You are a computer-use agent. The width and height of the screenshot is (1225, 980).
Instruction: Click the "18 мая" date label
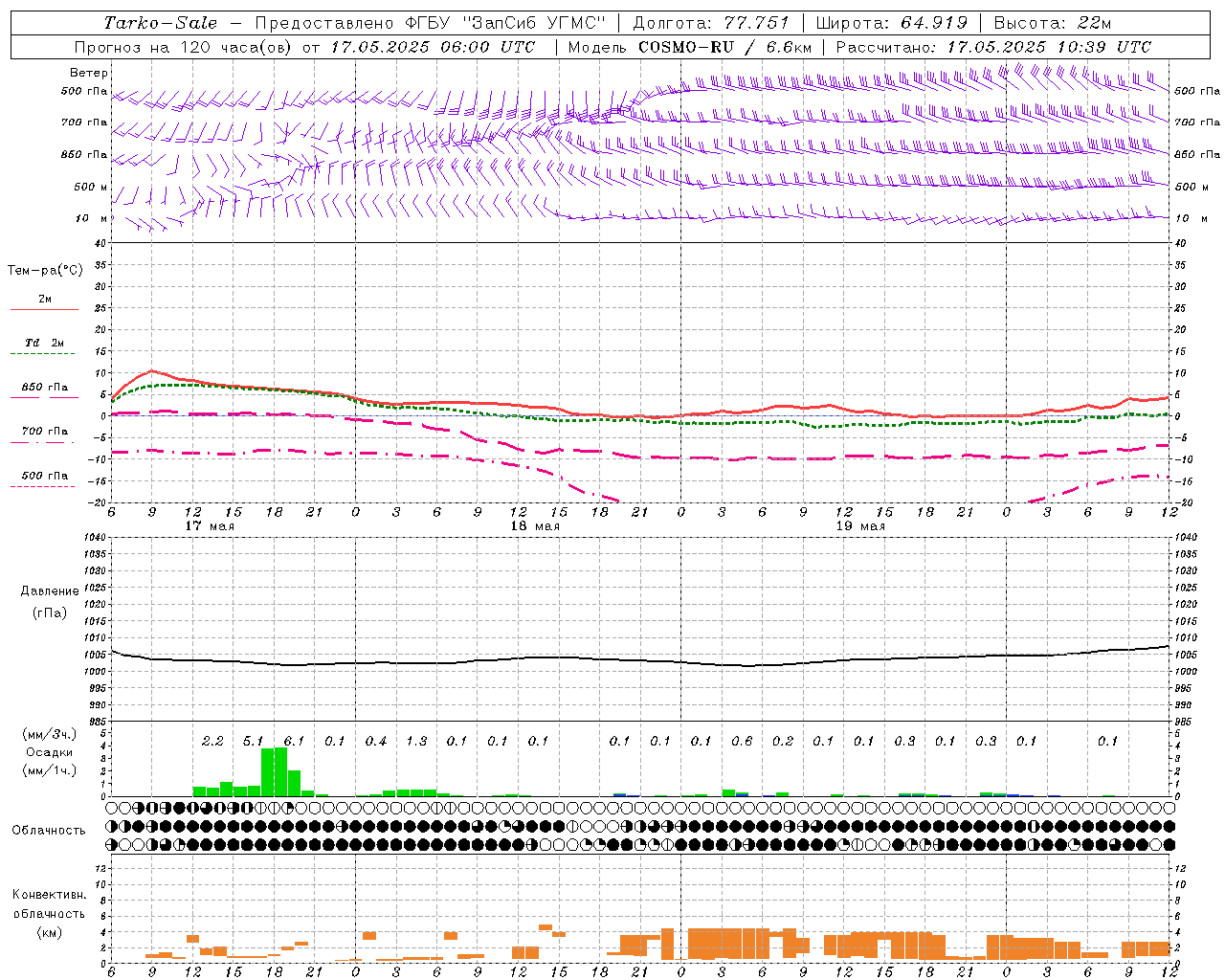point(535,526)
